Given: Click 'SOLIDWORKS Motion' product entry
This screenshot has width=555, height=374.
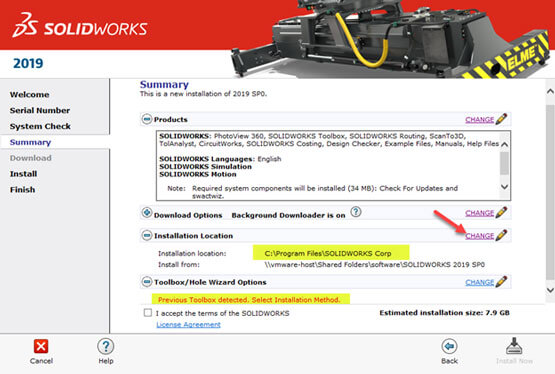Looking at the screenshot, I should (198, 174).
